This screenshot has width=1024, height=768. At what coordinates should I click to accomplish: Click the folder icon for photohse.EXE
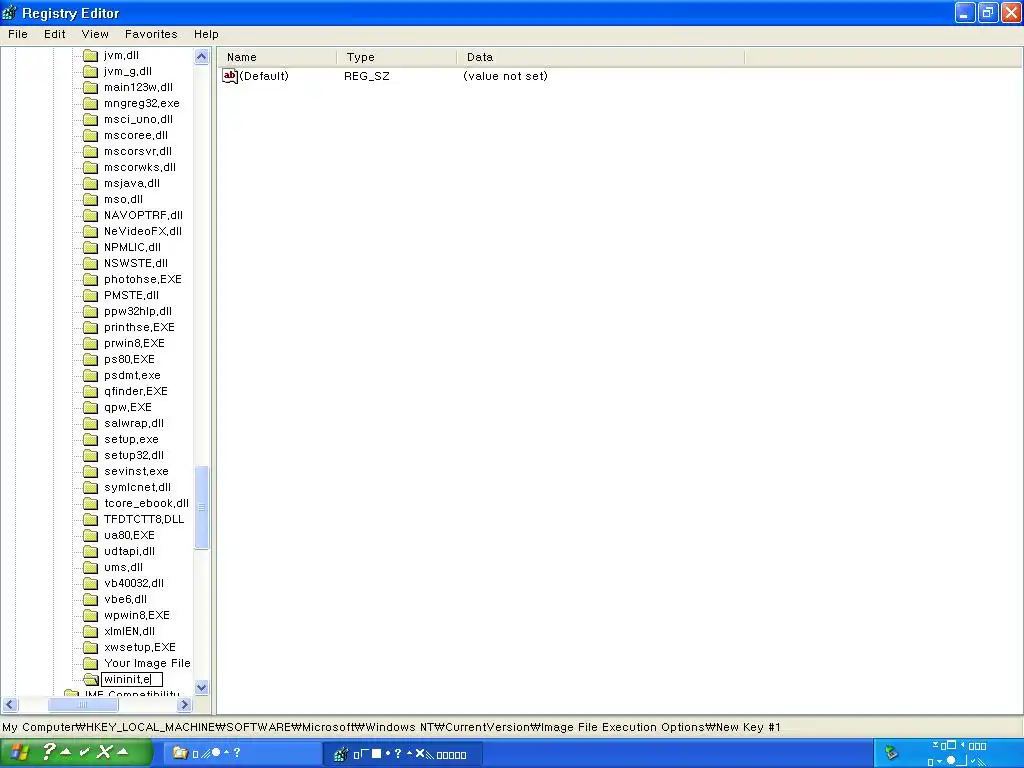coord(91,280)
